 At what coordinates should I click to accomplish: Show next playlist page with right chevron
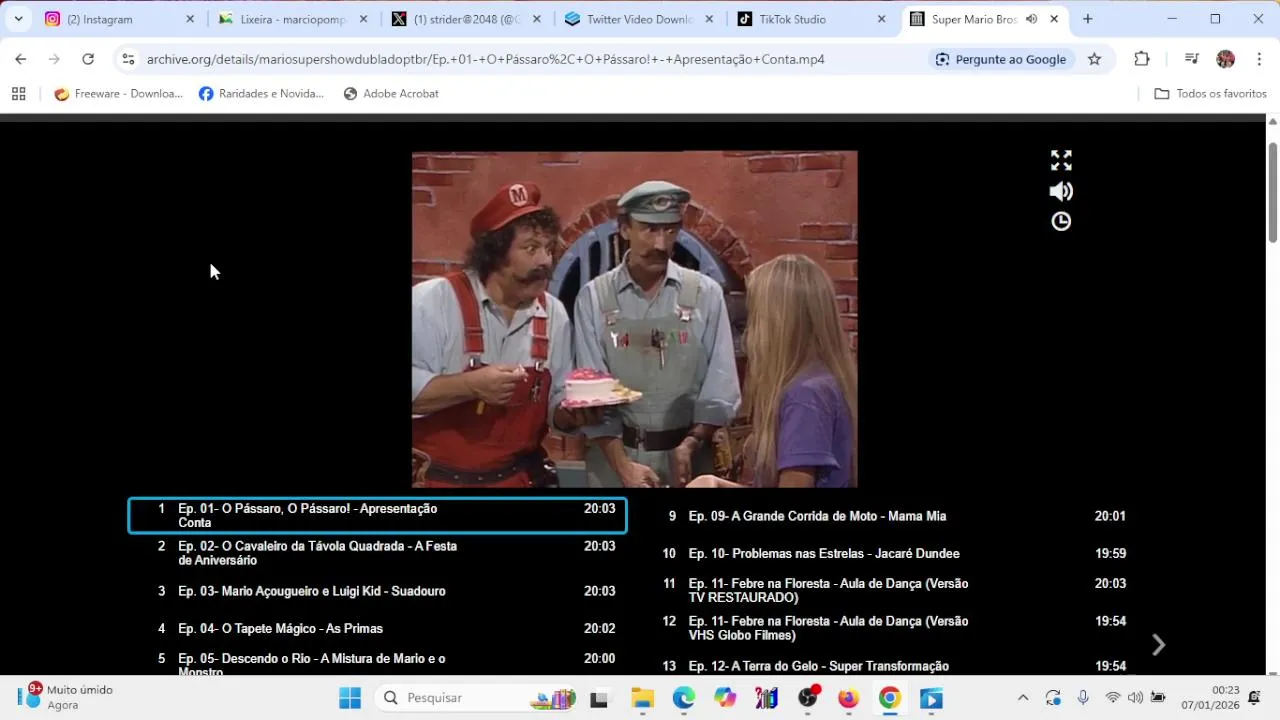click(x=1158, y=645)
